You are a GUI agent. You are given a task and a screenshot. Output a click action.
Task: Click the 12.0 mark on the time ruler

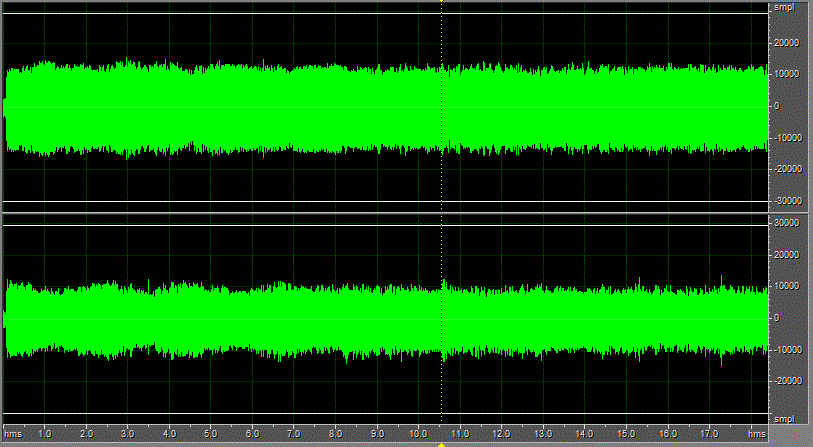pos(501,434)
